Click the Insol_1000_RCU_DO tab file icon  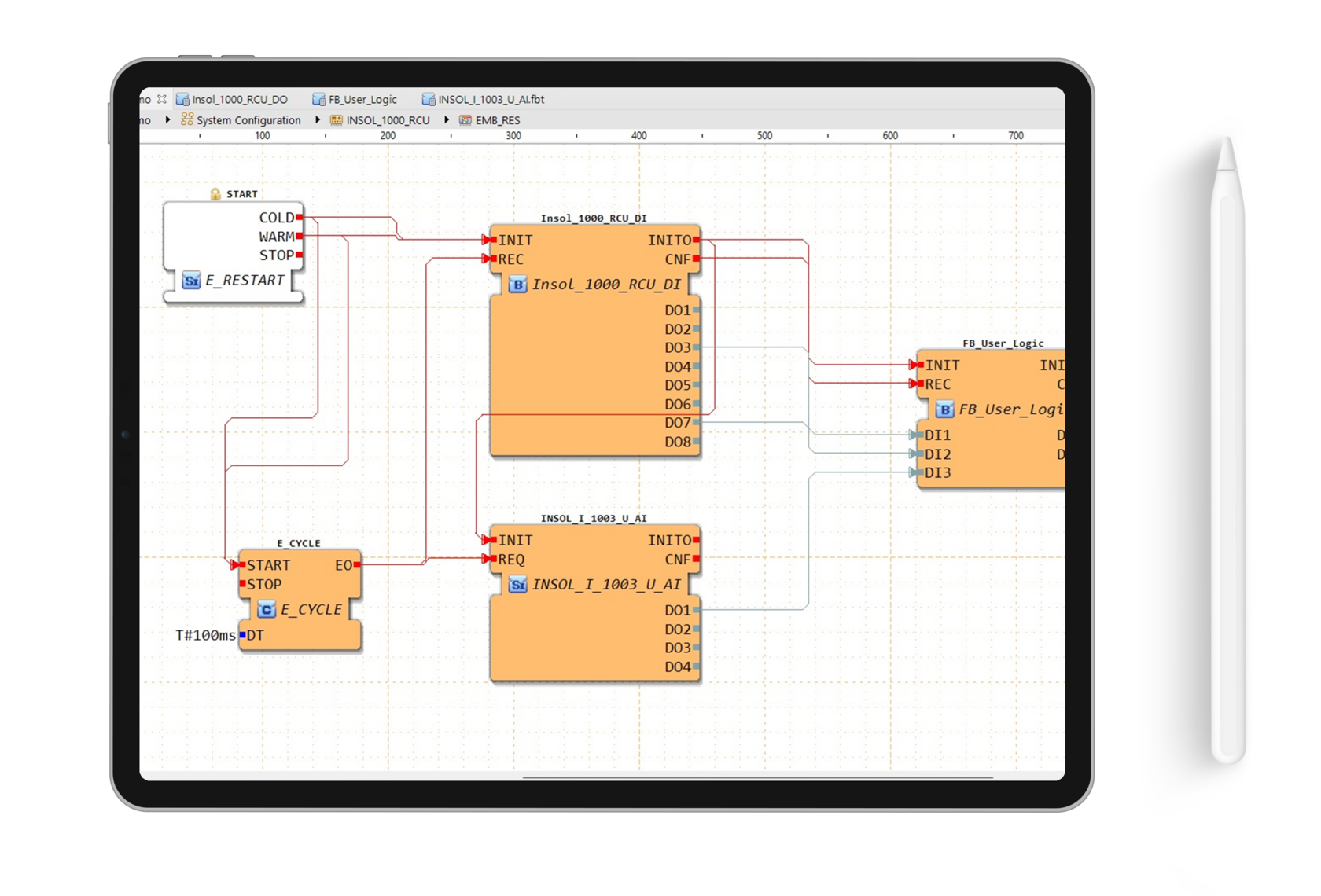(x=182, y=100)
